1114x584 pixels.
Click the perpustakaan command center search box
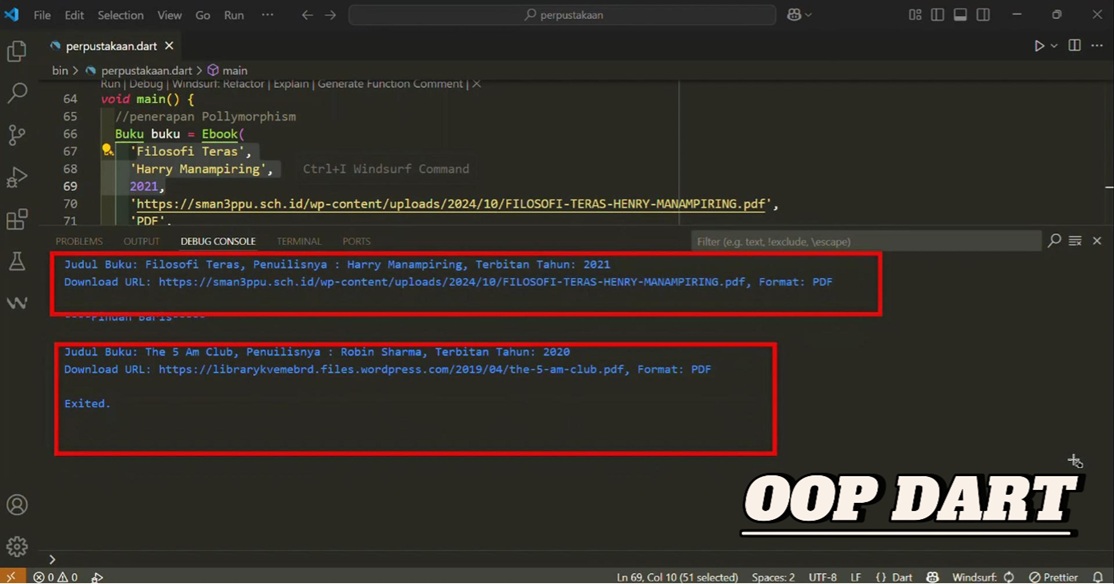562,15
